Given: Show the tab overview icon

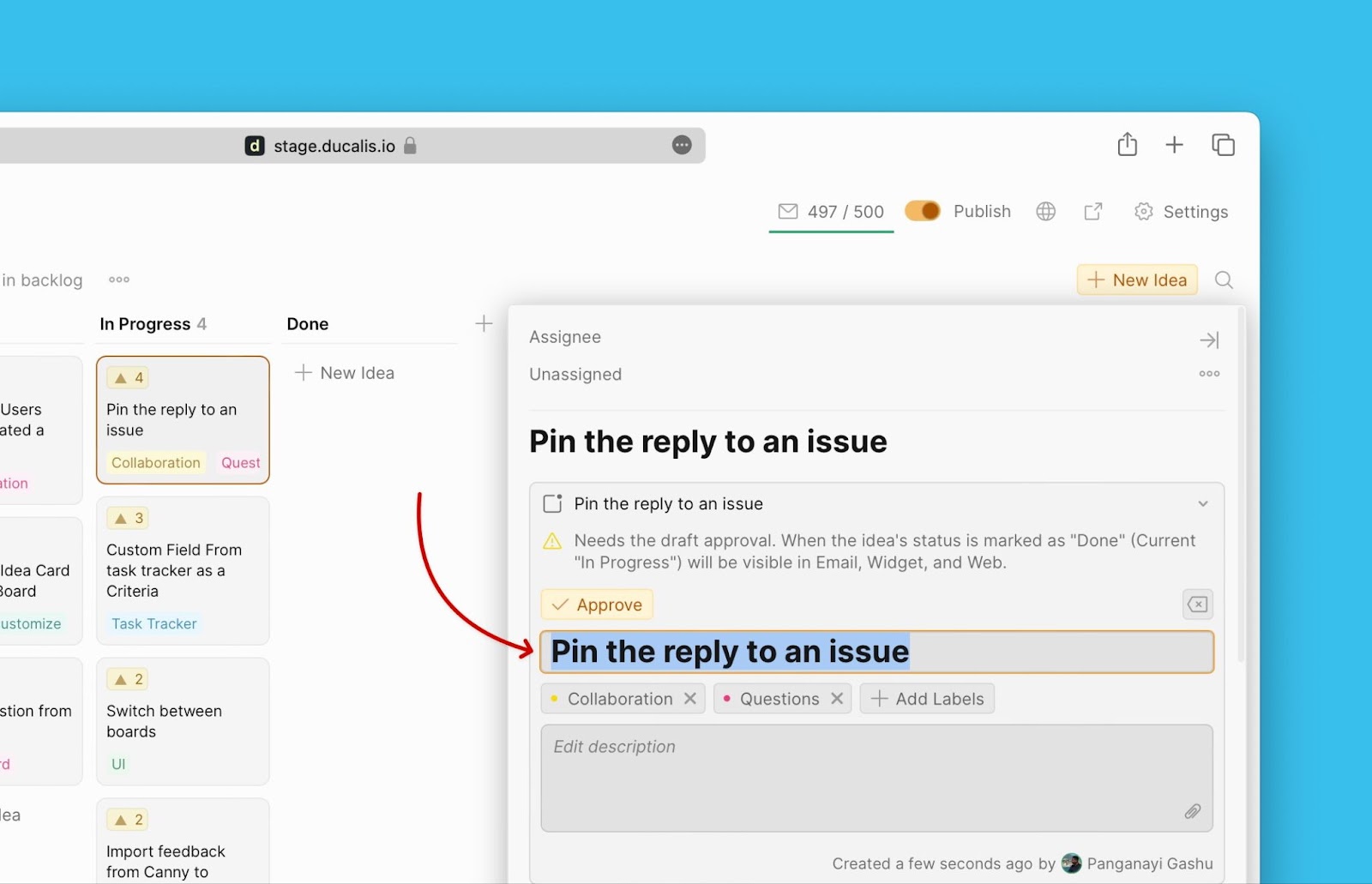Looking at the screenshot, I should coord(1223,145).
